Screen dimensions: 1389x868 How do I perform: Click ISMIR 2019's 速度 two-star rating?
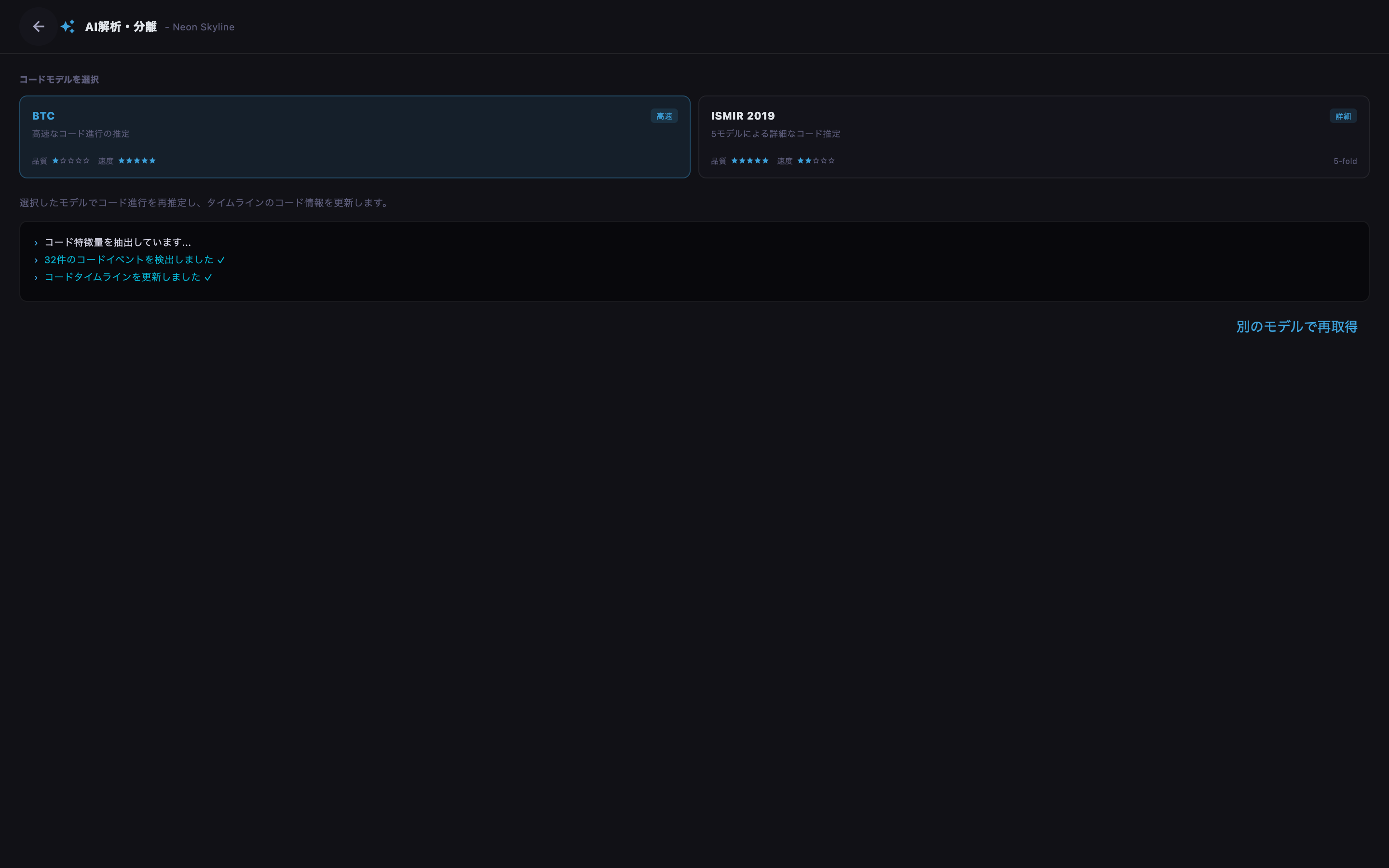[x=816, y=161]
